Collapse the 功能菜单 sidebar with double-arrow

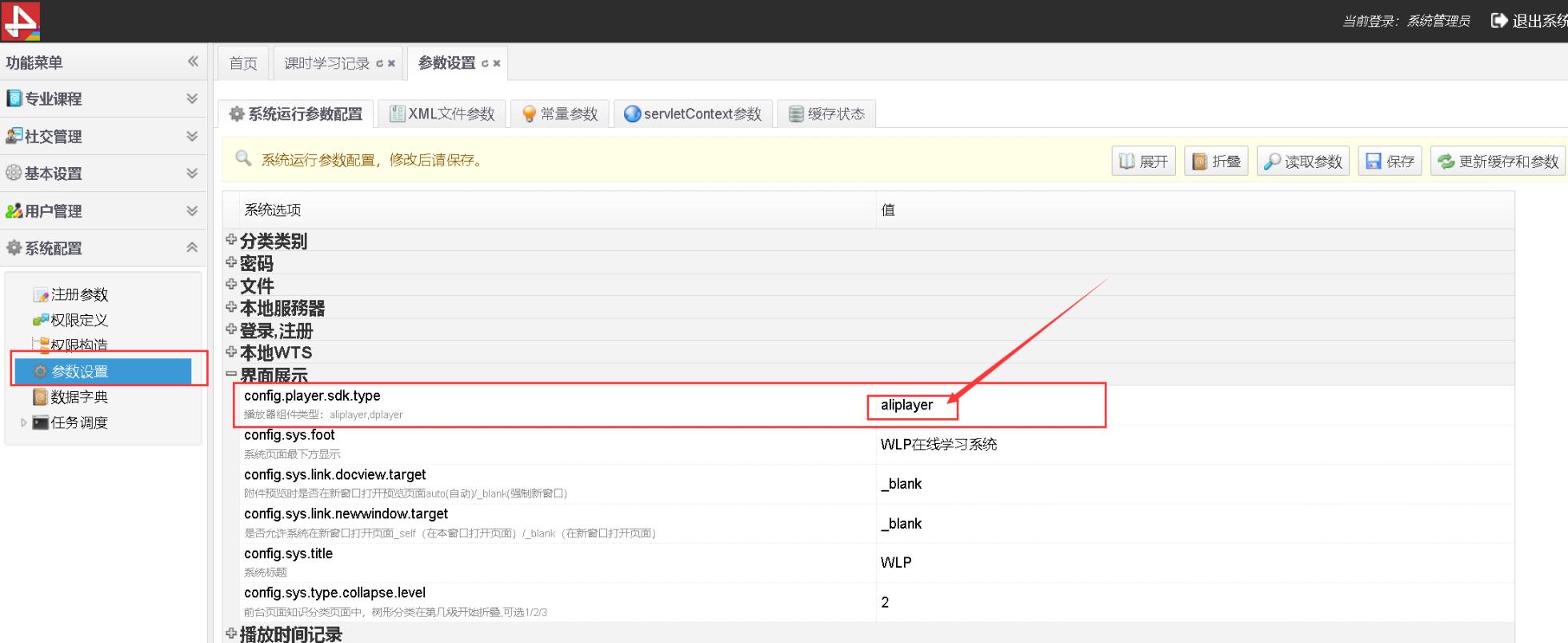tap(193, 61)
